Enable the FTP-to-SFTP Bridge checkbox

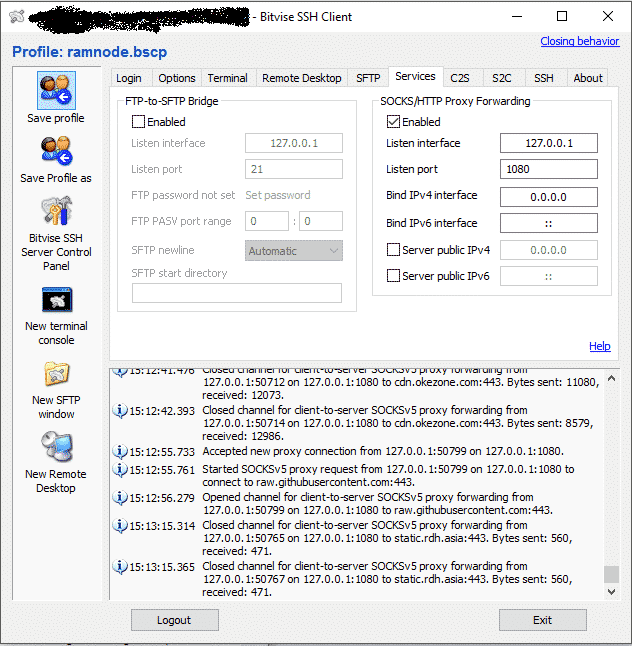tap(138, 122)
